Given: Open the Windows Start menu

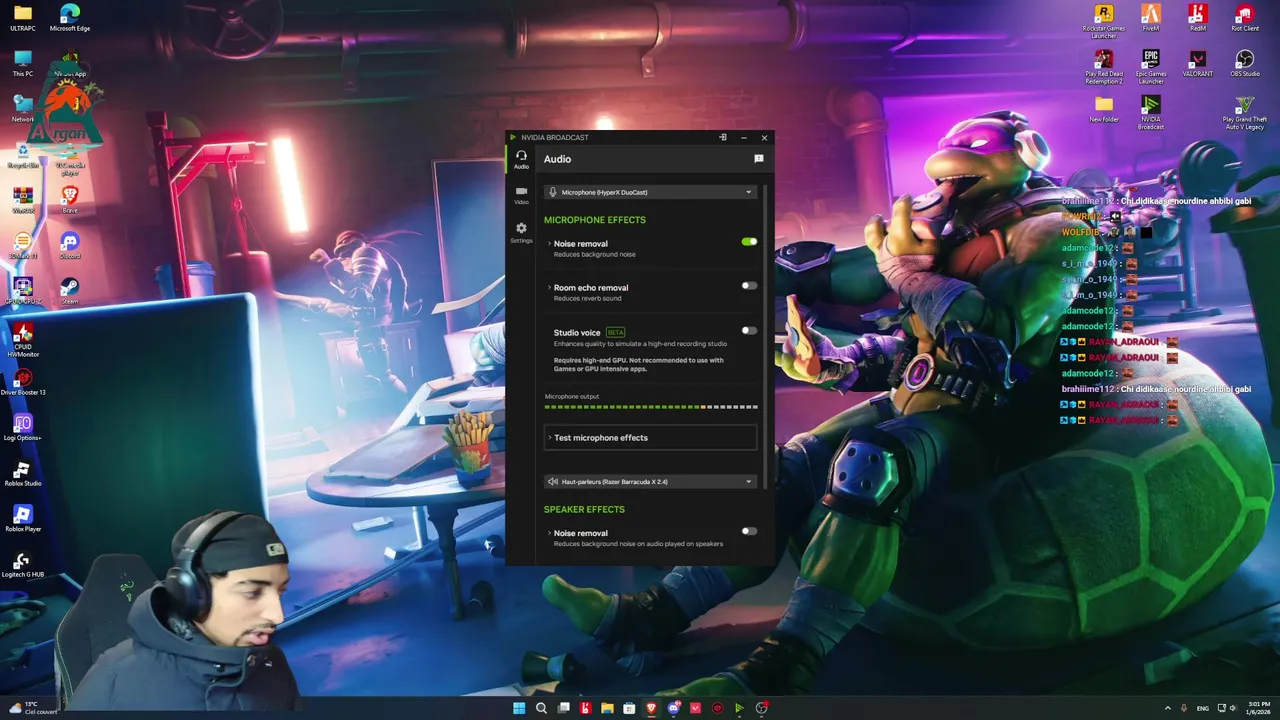Looking at the screenshot, I should click(x=519, y=708).
